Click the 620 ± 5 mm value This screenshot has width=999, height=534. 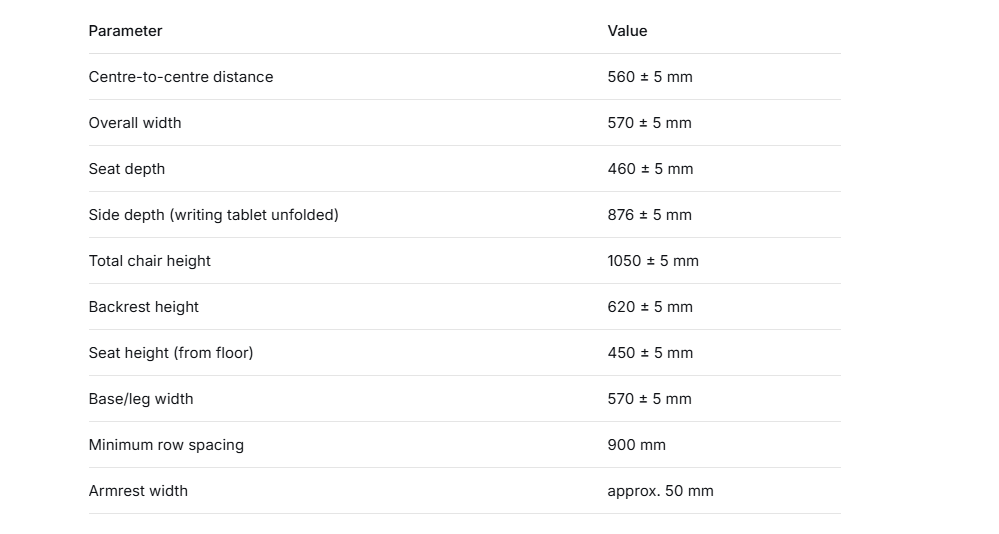[x=650, y=307]
